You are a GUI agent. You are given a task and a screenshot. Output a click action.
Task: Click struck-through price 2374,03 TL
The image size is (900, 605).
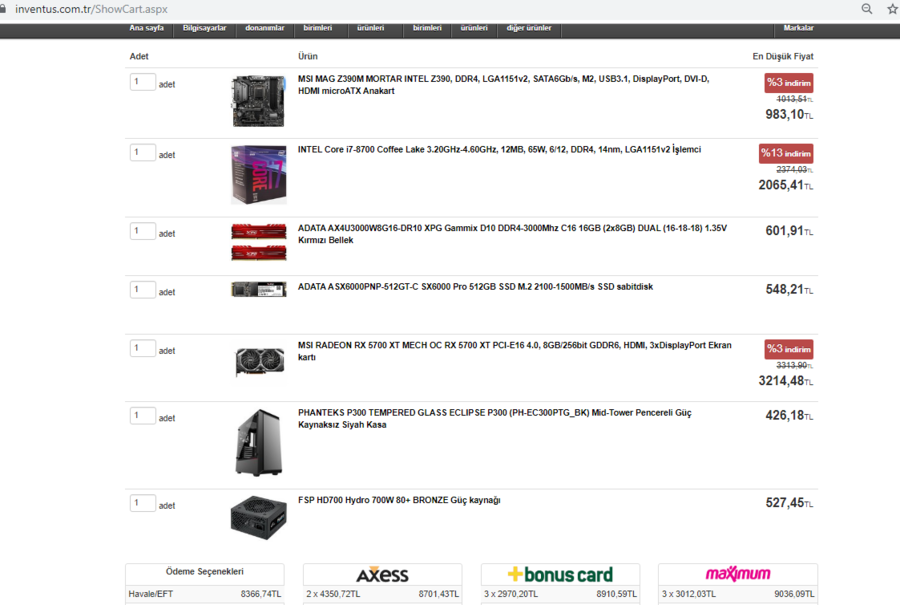(x=794, y=169)
